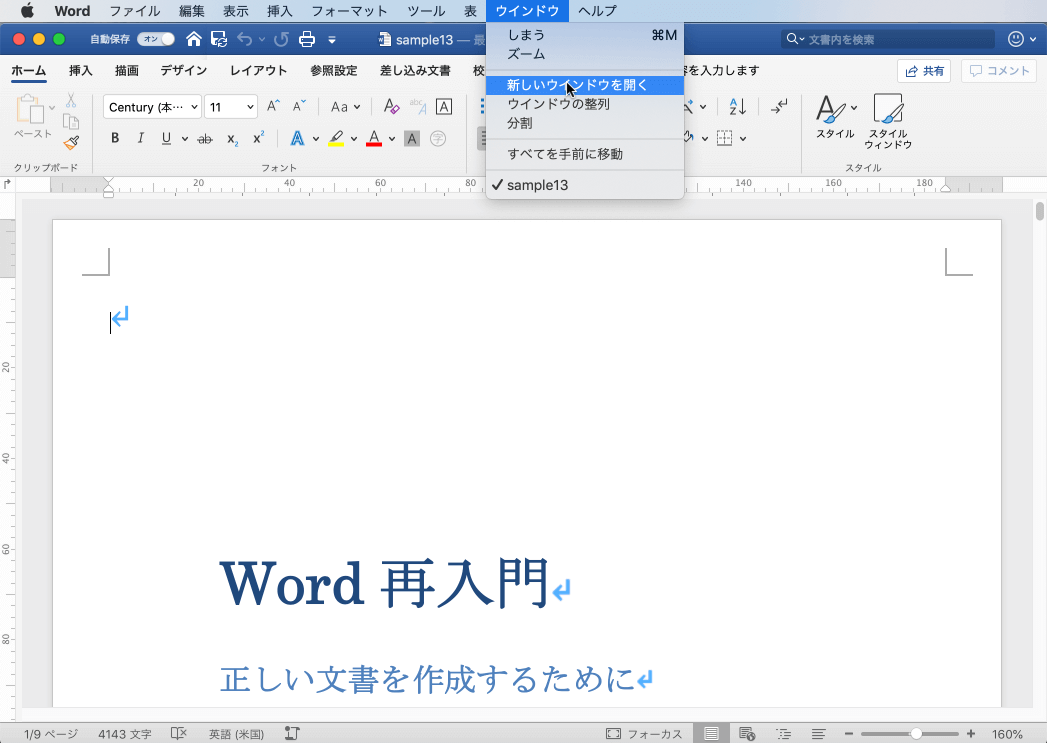Expand underline style dropdown arrow

pyautogui.click(x=185, y=139)
